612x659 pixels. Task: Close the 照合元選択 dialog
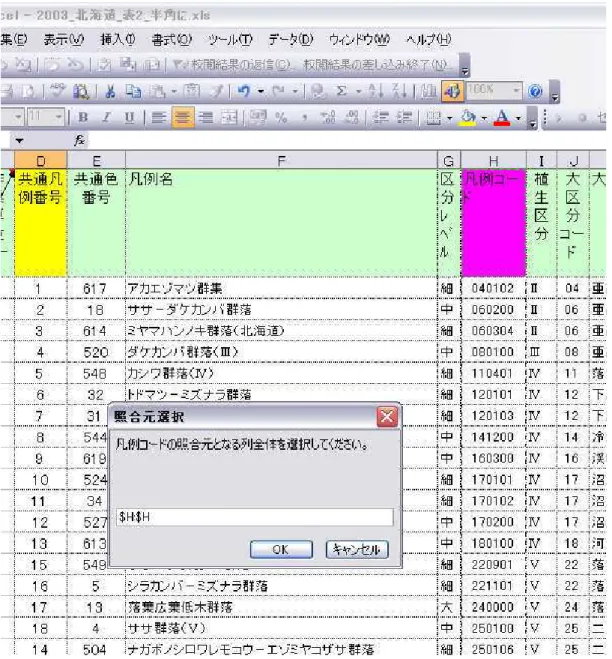click(387, 417)
